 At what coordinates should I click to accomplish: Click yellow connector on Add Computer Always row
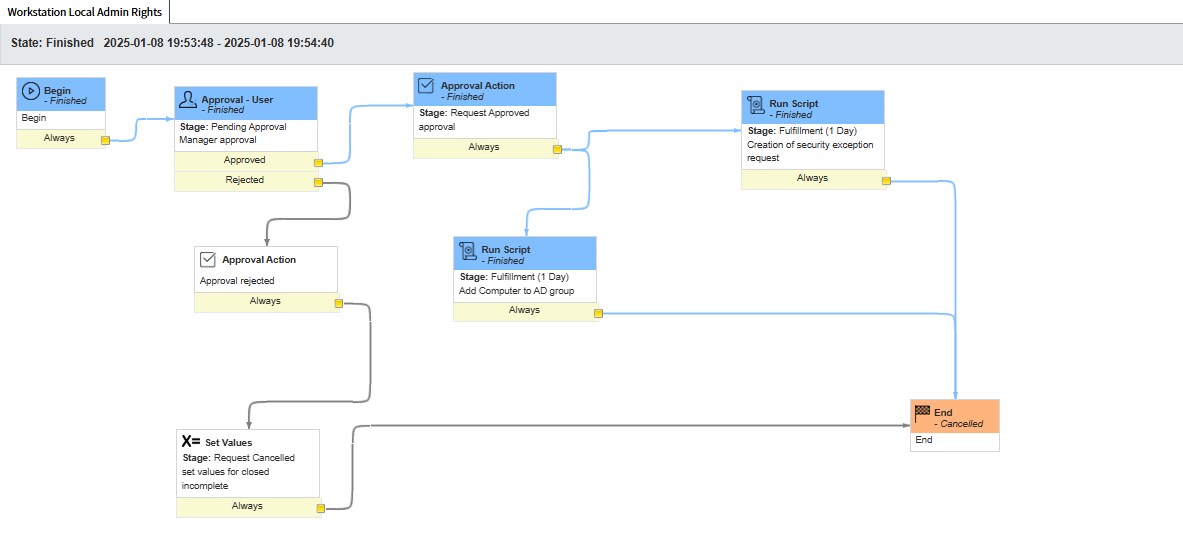[598, 313]
